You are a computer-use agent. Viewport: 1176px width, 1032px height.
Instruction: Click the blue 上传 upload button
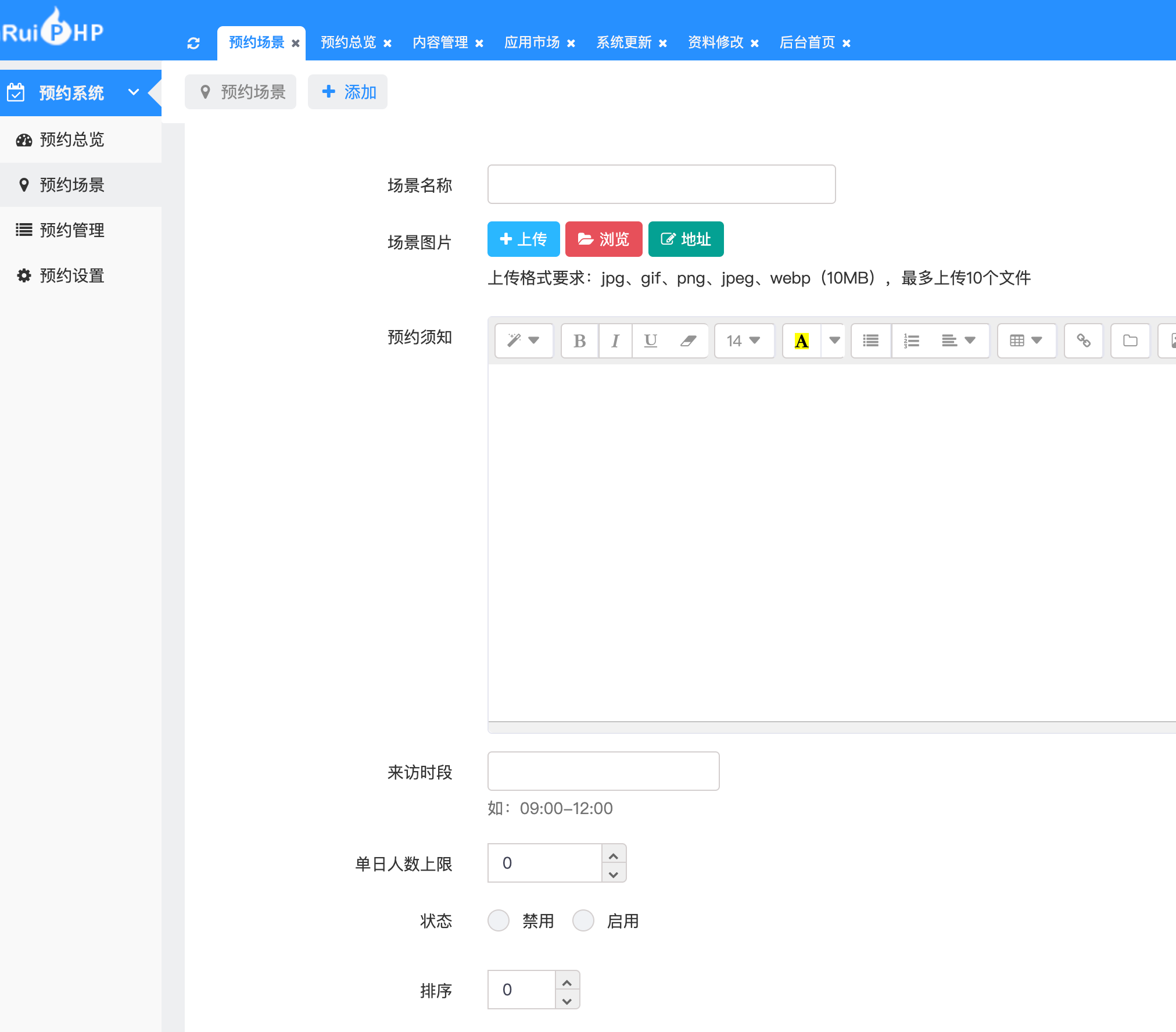coord(524,239)
